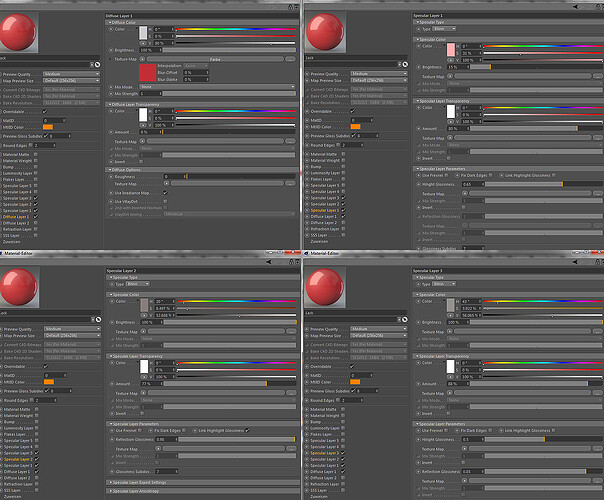
Task: Click orange MtlID Color swatch in Diffuse Layer 1 window
Action: 48,127
